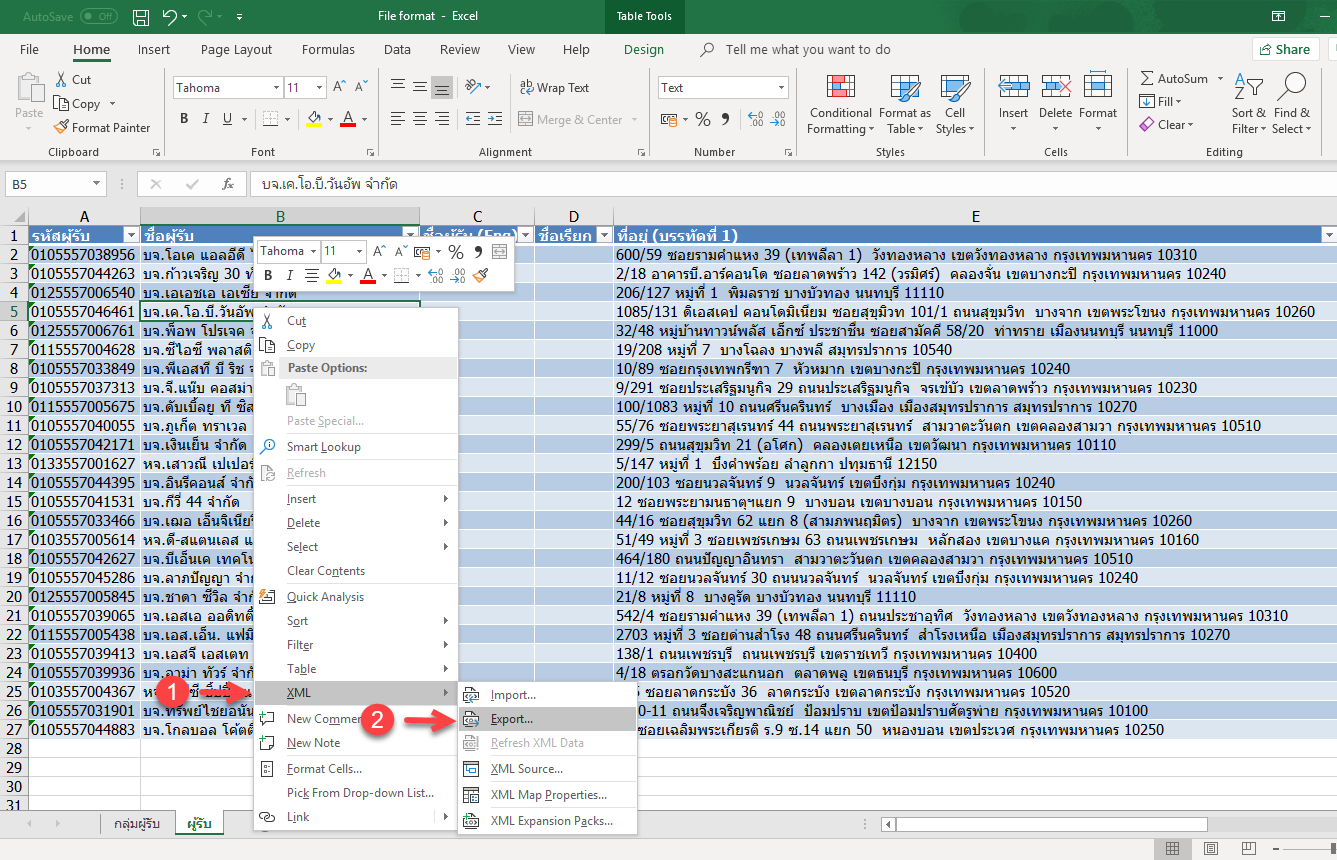Open Smart Lookup from the context menu
Screen dimensions: 1337x860
tap(324, 447)
